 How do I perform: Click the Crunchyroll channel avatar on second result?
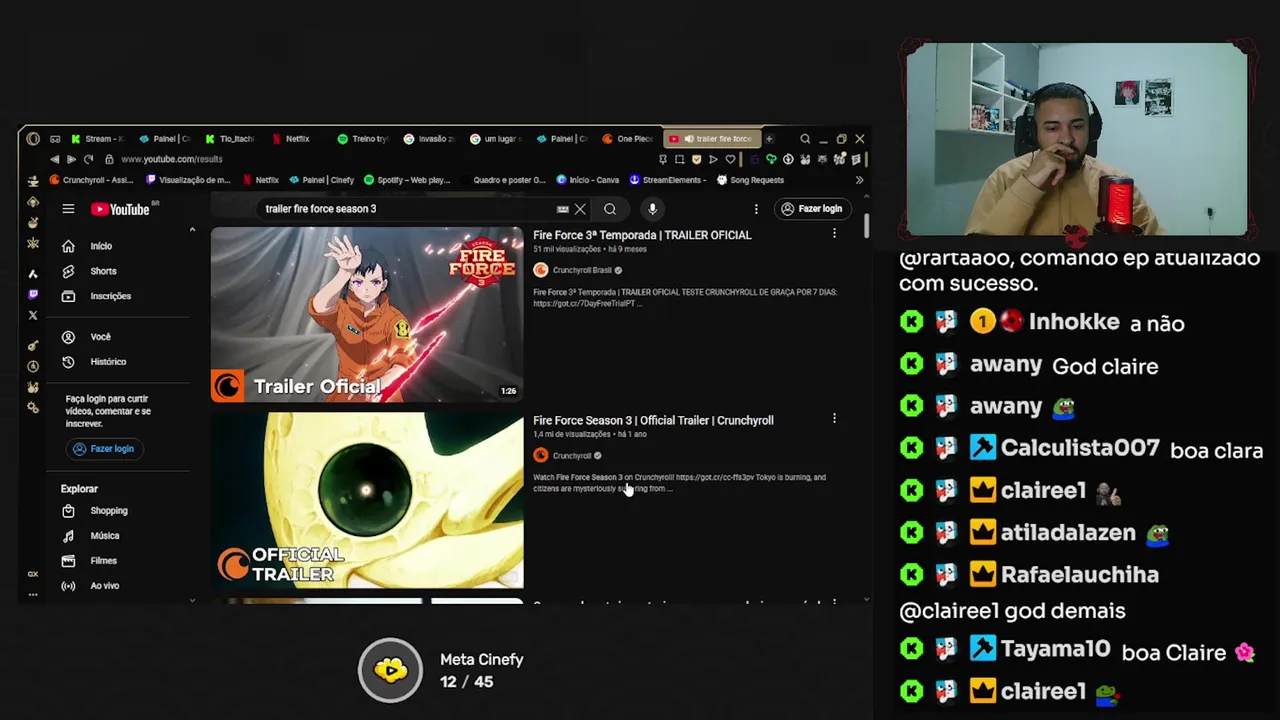541,455
